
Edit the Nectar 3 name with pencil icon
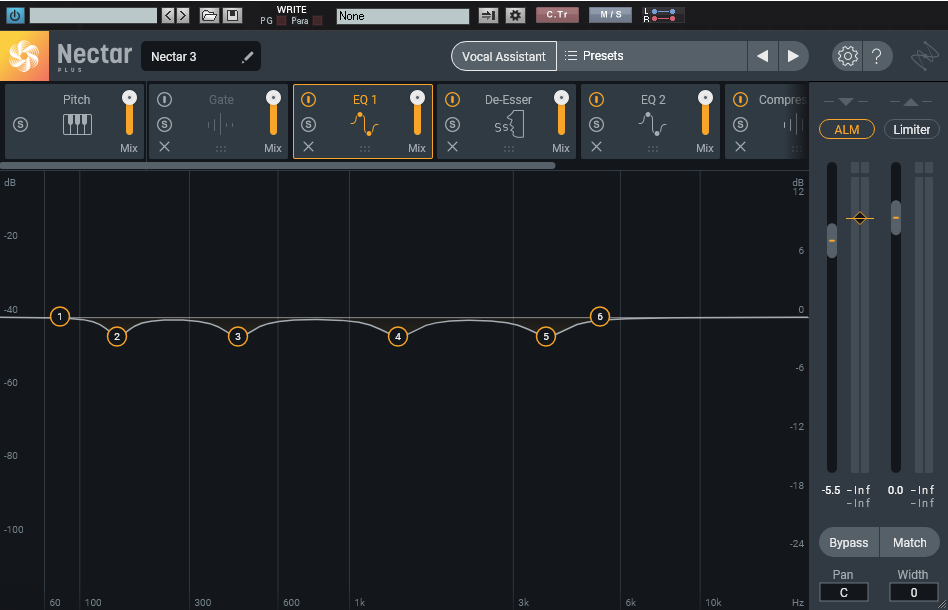click(247, 57)
